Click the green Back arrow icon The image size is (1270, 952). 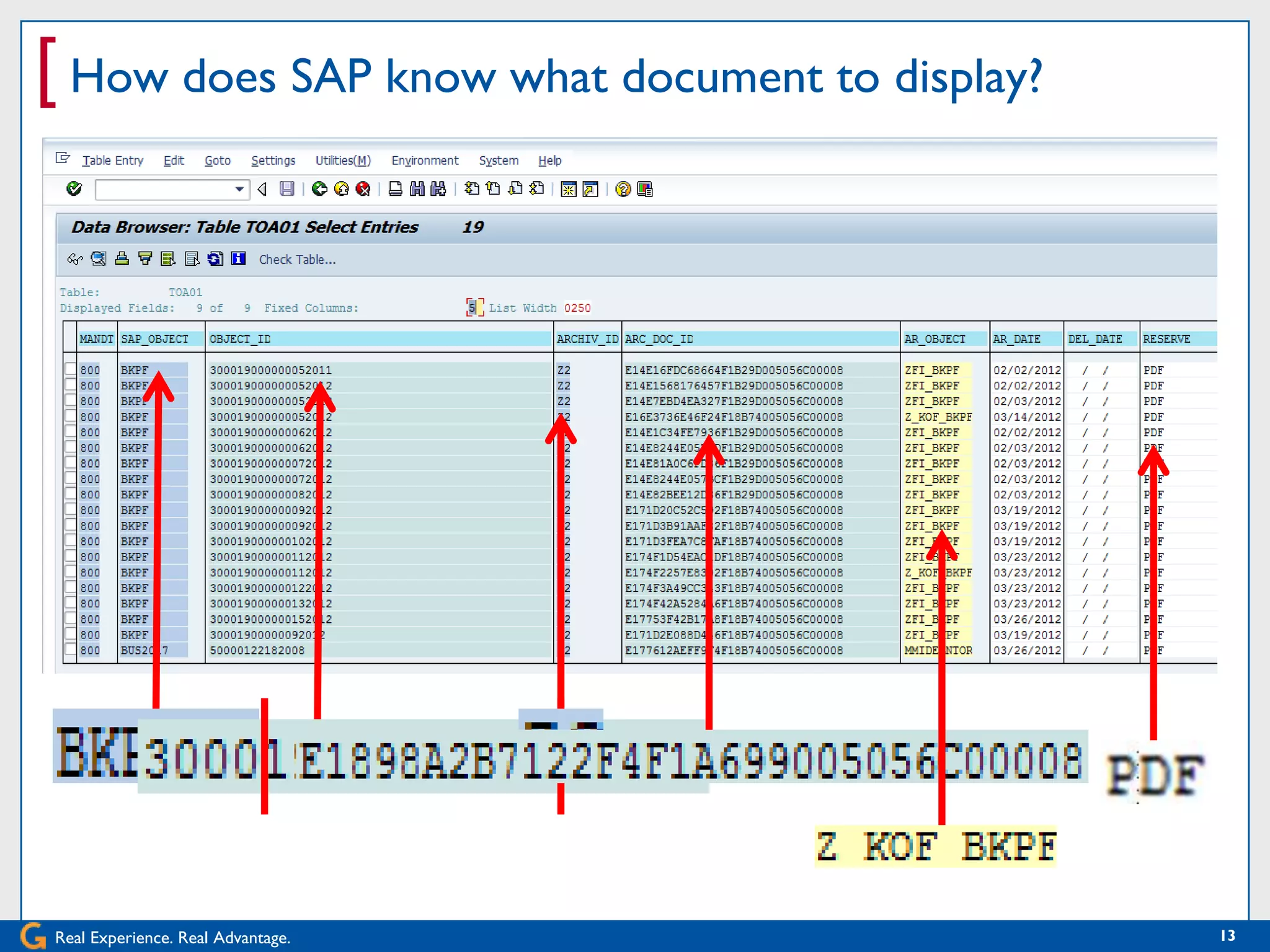(x=319, y=189)
